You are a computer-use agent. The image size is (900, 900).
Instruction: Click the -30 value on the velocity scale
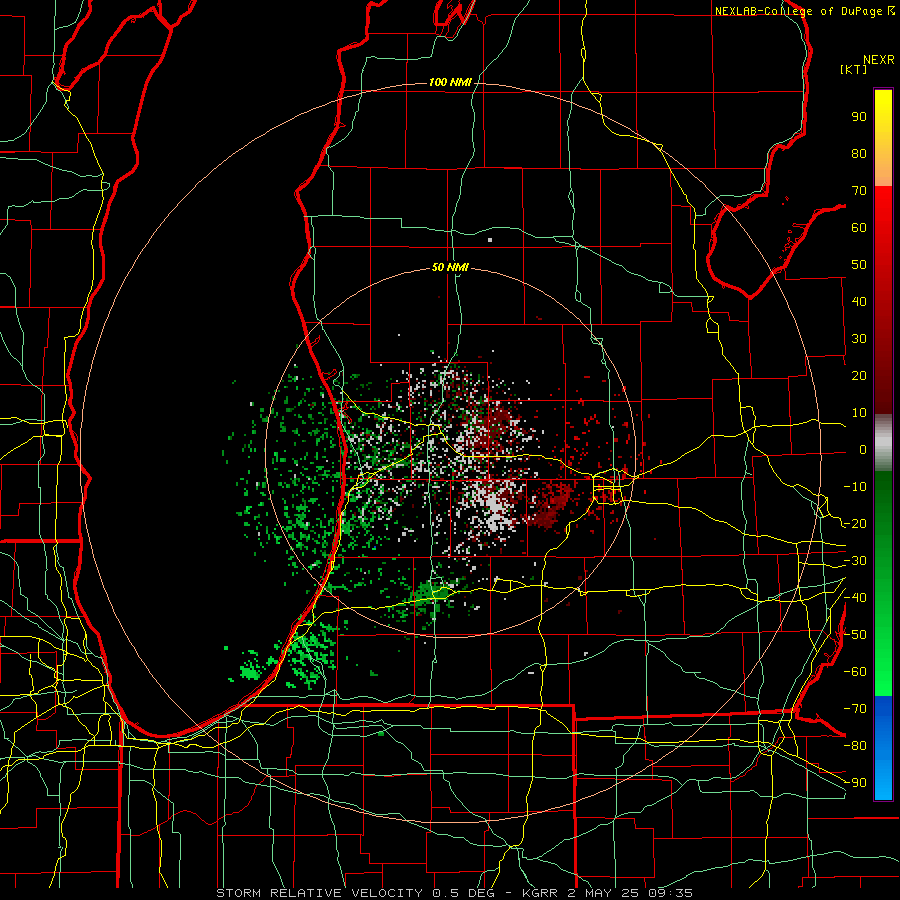[x=855, y=561]
